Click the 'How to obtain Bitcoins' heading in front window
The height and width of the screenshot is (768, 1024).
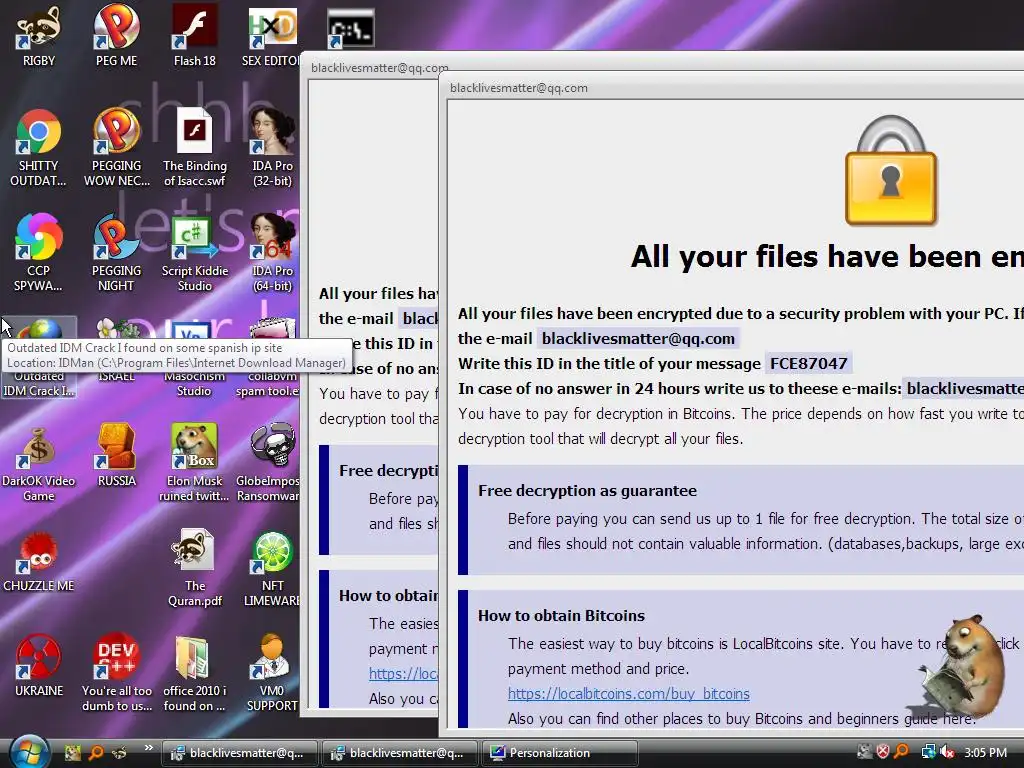tap(561, 615)
